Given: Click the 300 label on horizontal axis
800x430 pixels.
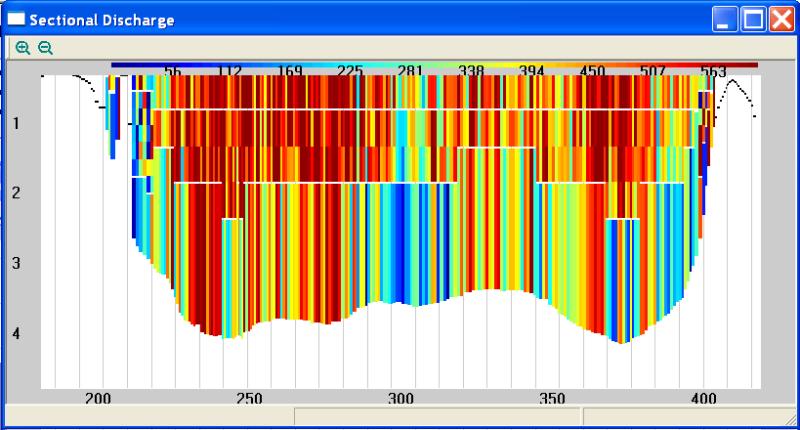Looking at the screenshot, I should point(400,398).
